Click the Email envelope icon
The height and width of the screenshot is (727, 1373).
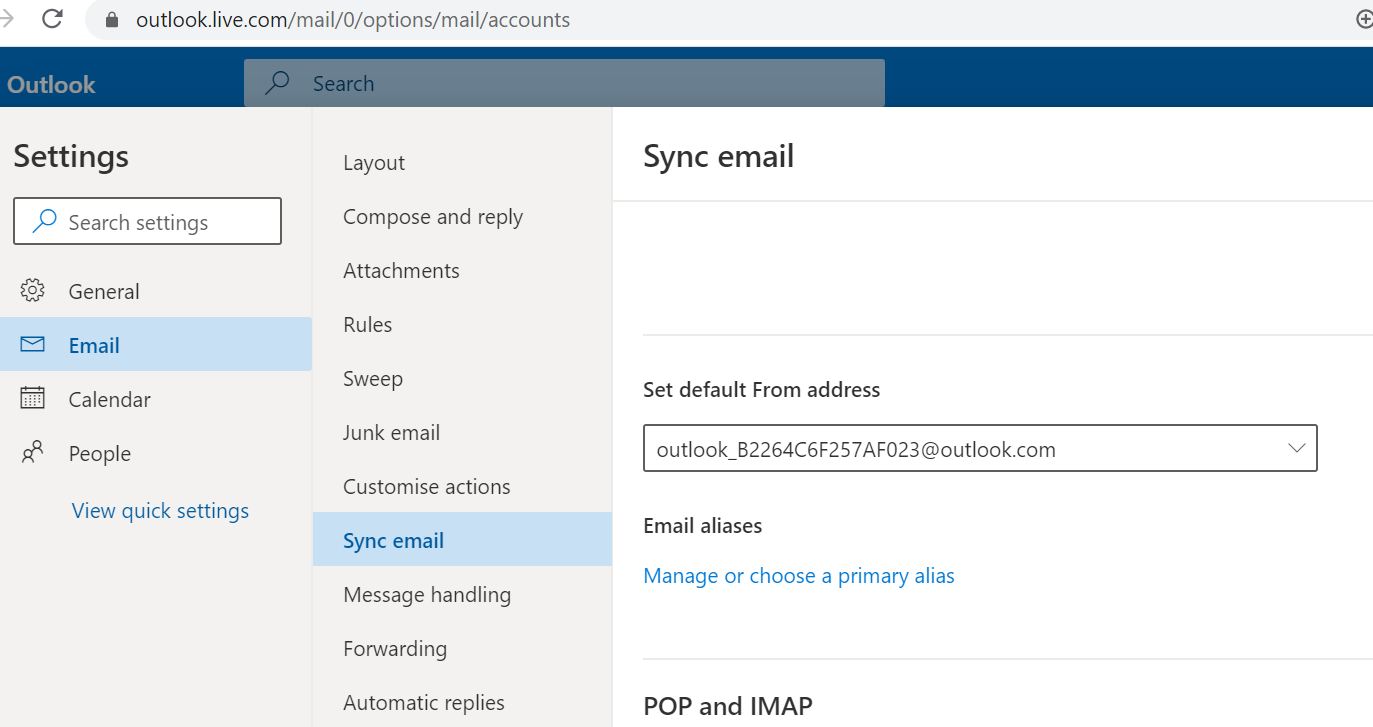32,345
